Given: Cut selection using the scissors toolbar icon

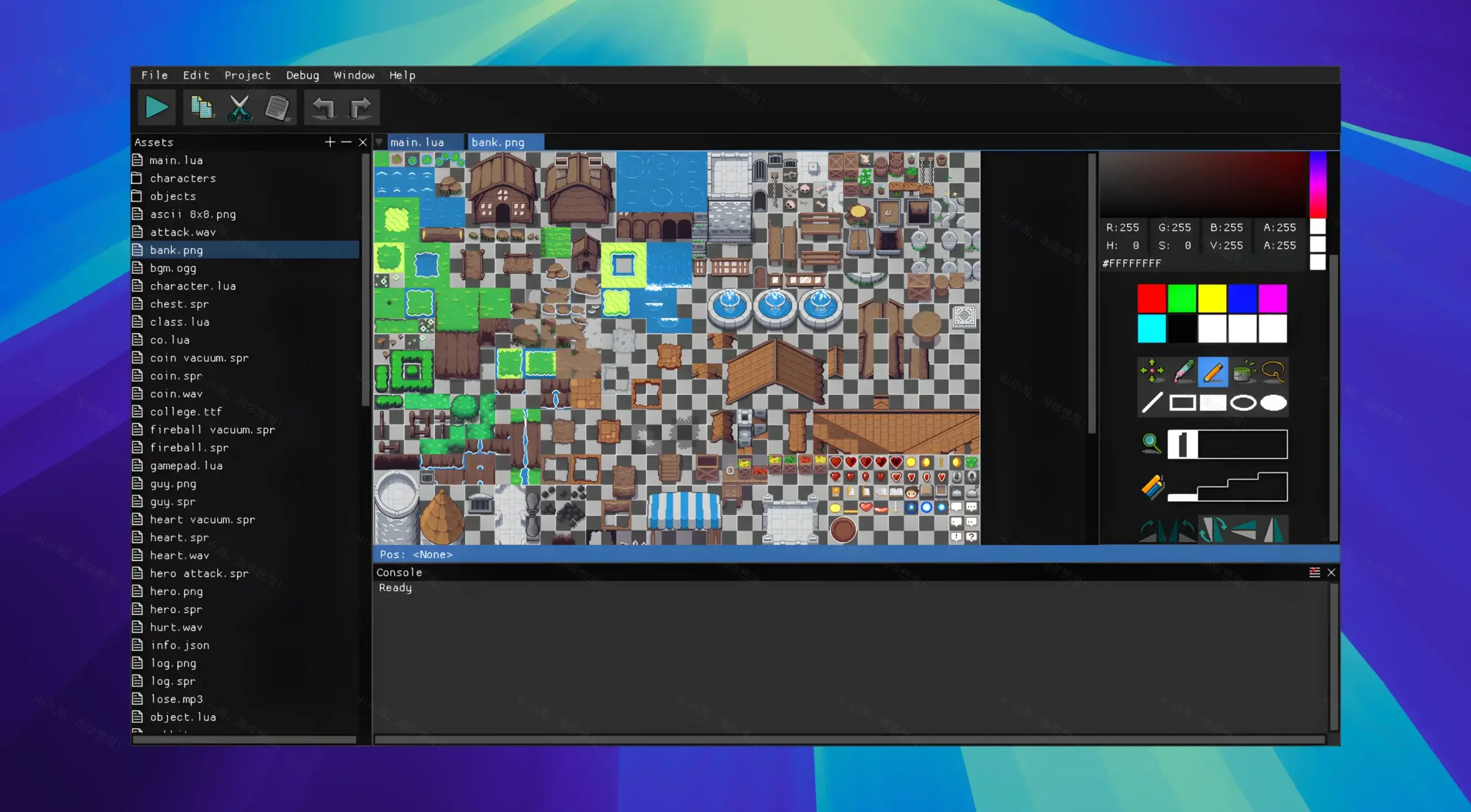Looking at the screenshot, I should coord(240,107).
